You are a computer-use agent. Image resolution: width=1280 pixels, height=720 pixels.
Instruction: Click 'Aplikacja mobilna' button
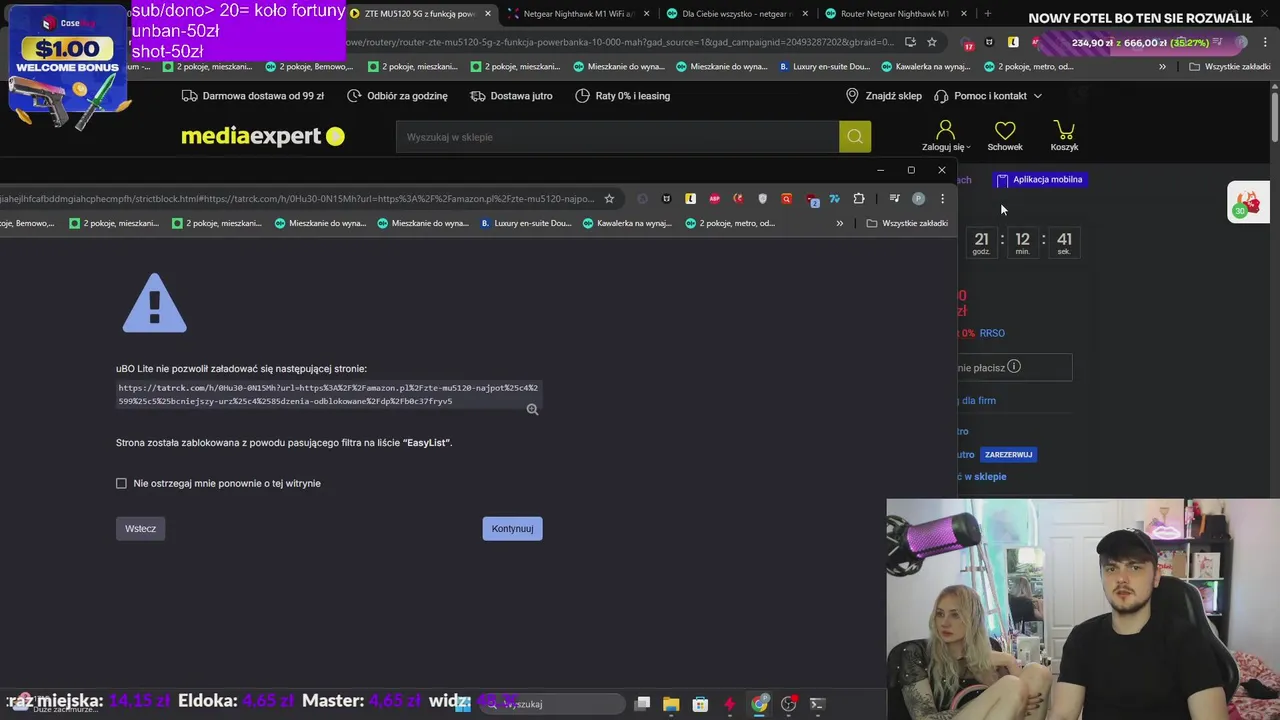tap(1039, 180)
